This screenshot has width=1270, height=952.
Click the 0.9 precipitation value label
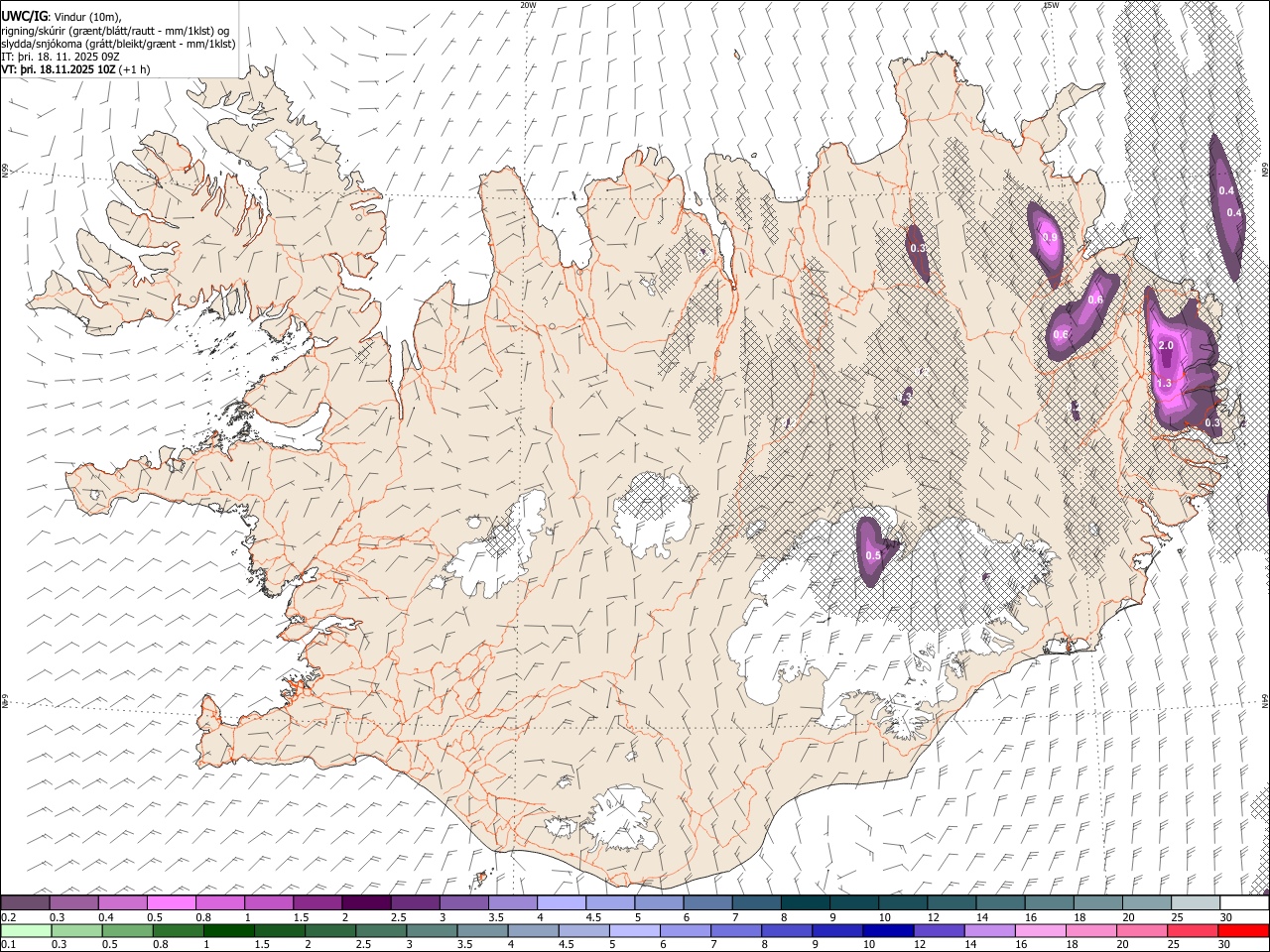pos(1050,237)
